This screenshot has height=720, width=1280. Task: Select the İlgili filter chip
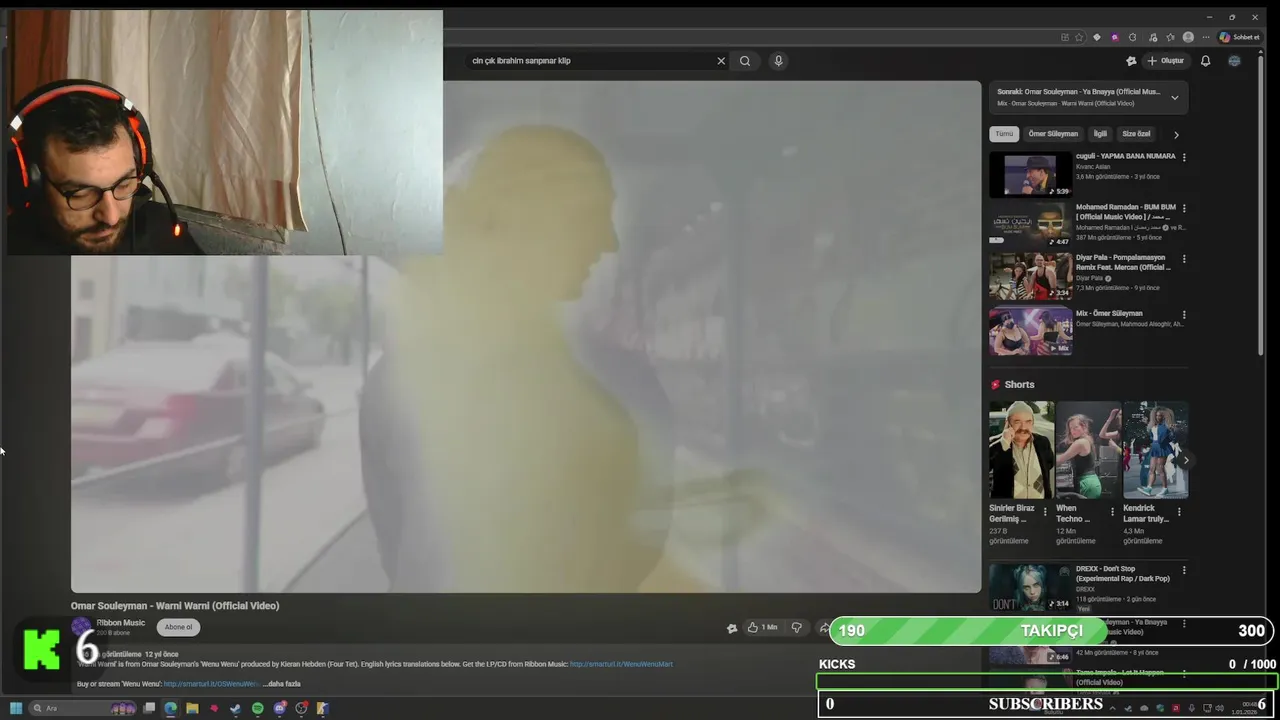tap(1100, 134)
